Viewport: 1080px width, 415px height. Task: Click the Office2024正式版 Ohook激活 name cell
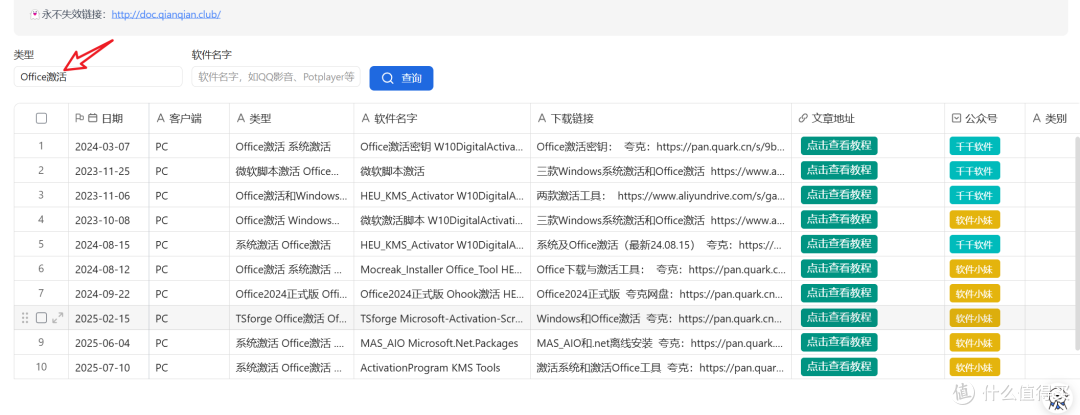click(442, 294)
